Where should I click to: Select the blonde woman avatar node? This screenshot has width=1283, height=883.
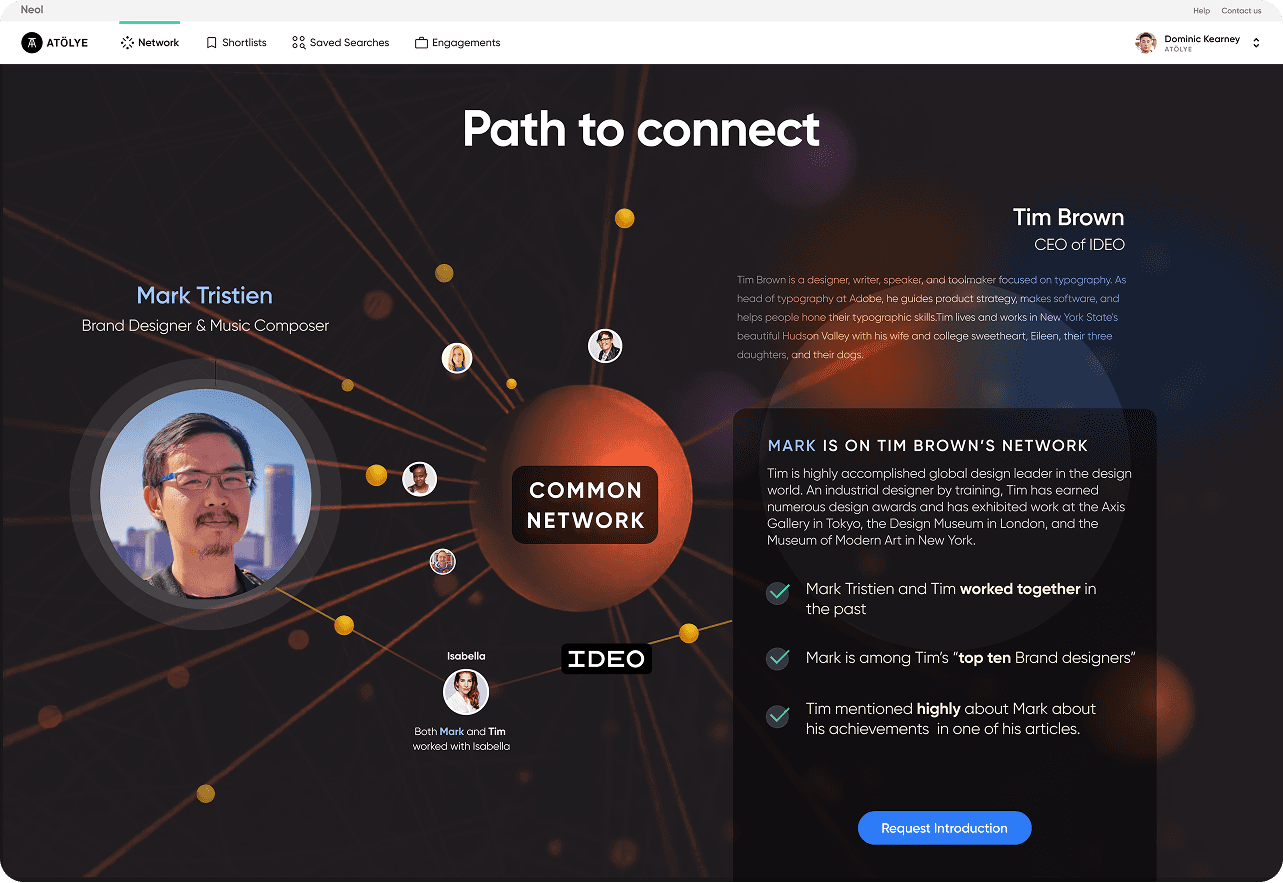click(x=457, y=358)
